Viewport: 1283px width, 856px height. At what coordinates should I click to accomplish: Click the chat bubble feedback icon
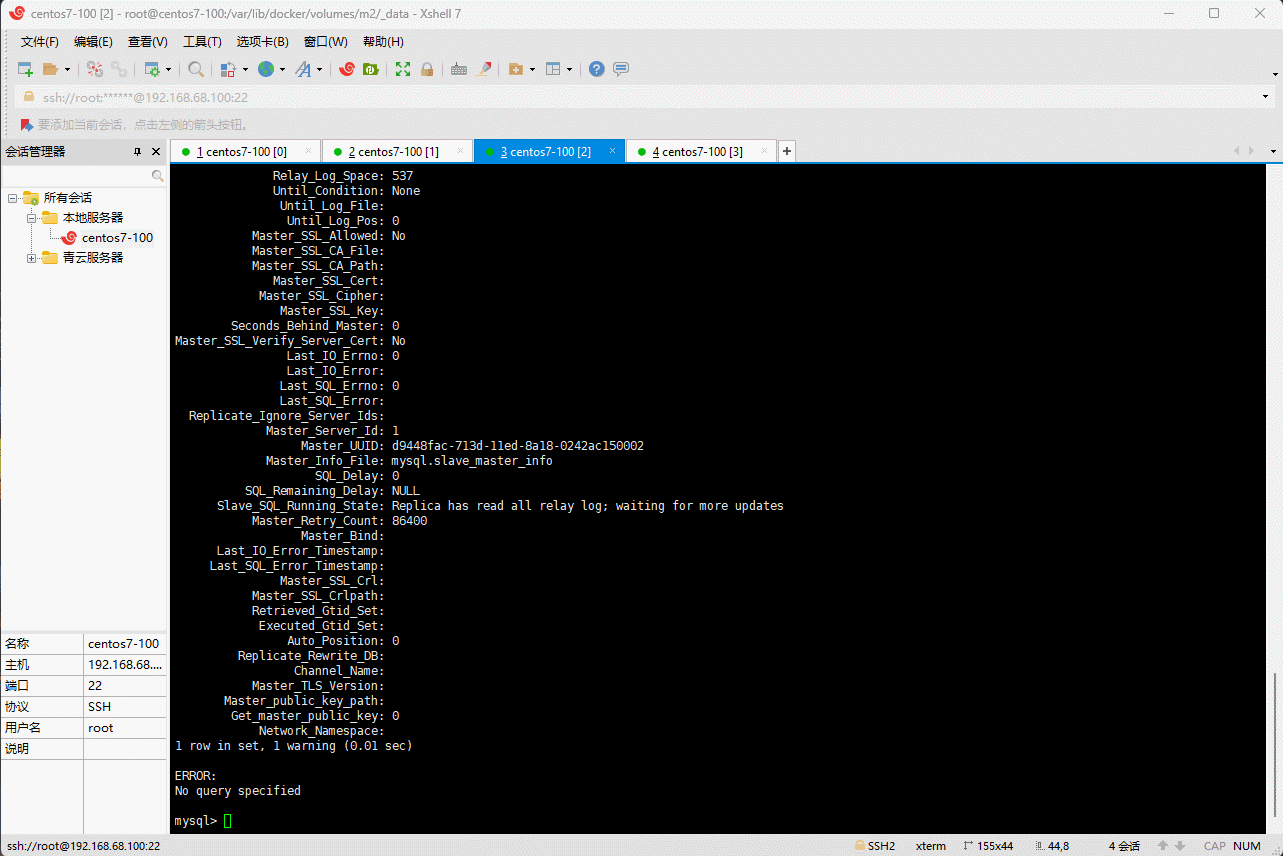pos(621,69)
